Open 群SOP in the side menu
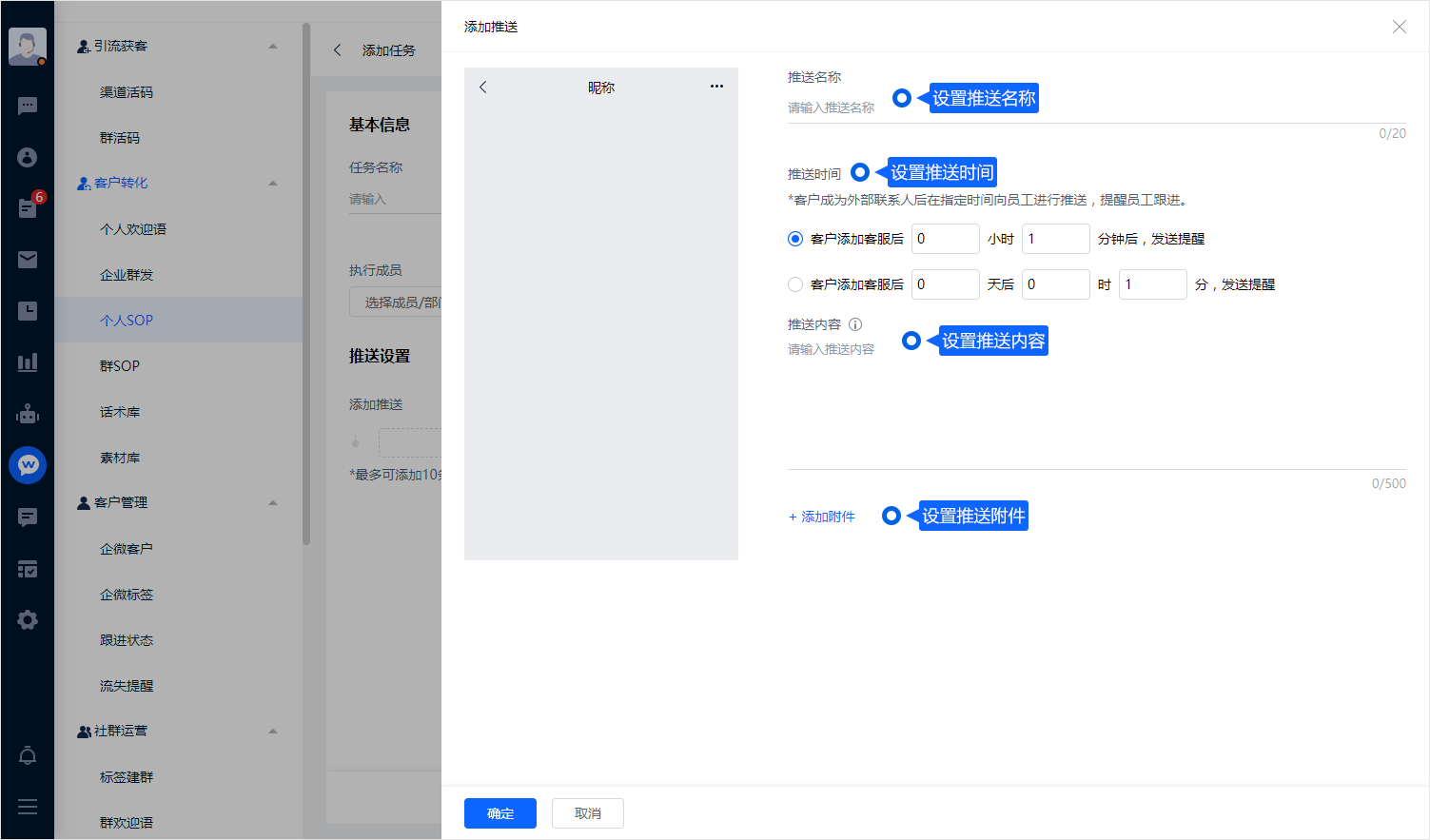This screenshot has height=840, width=1430. (x=120, y=366)
